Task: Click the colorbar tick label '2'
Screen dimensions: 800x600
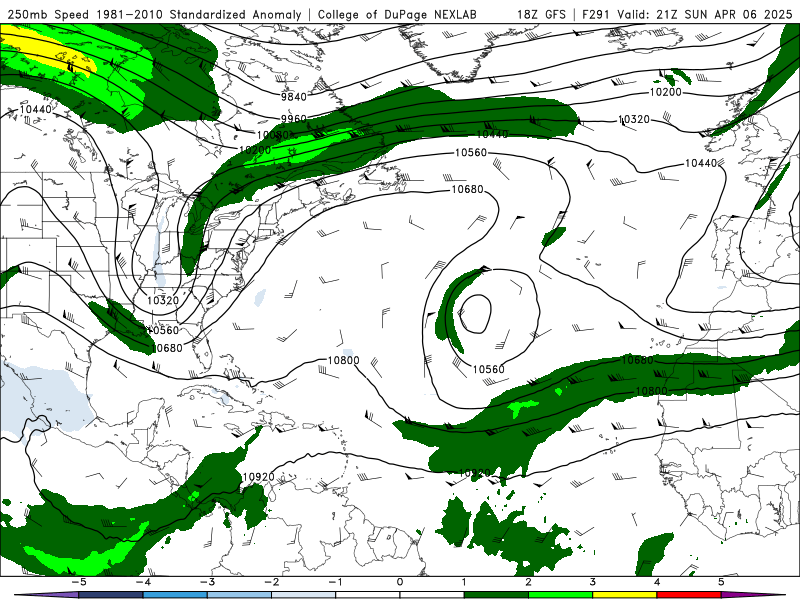Action: pos(528,582)
